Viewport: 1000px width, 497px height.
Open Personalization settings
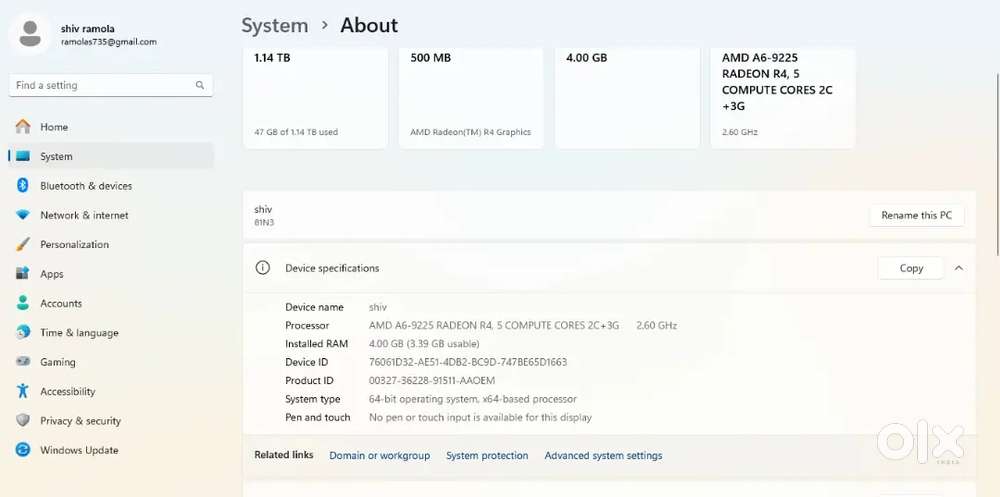coord(111,244)
